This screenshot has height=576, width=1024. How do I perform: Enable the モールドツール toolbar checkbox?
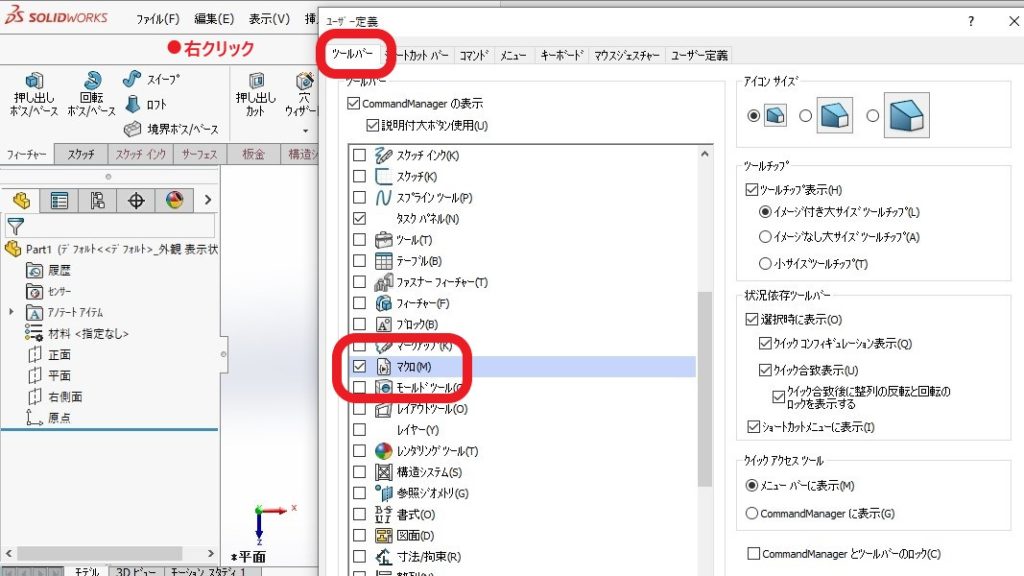point(359,388)
